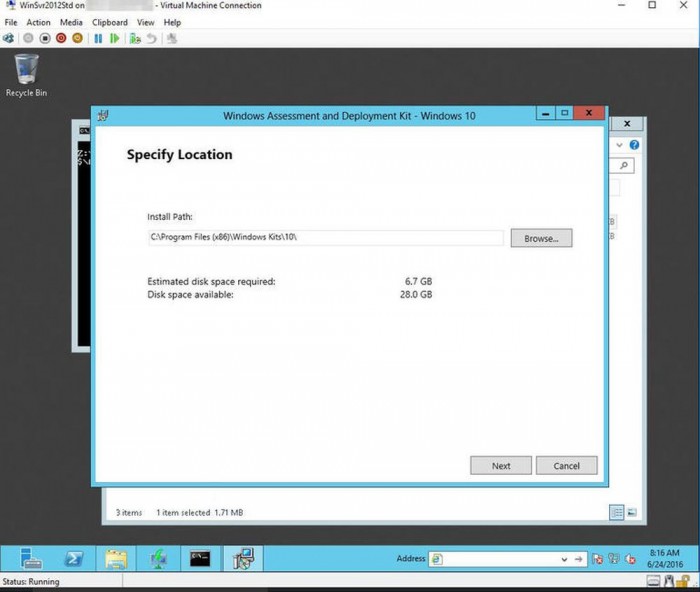Open the Action menu

39,22
